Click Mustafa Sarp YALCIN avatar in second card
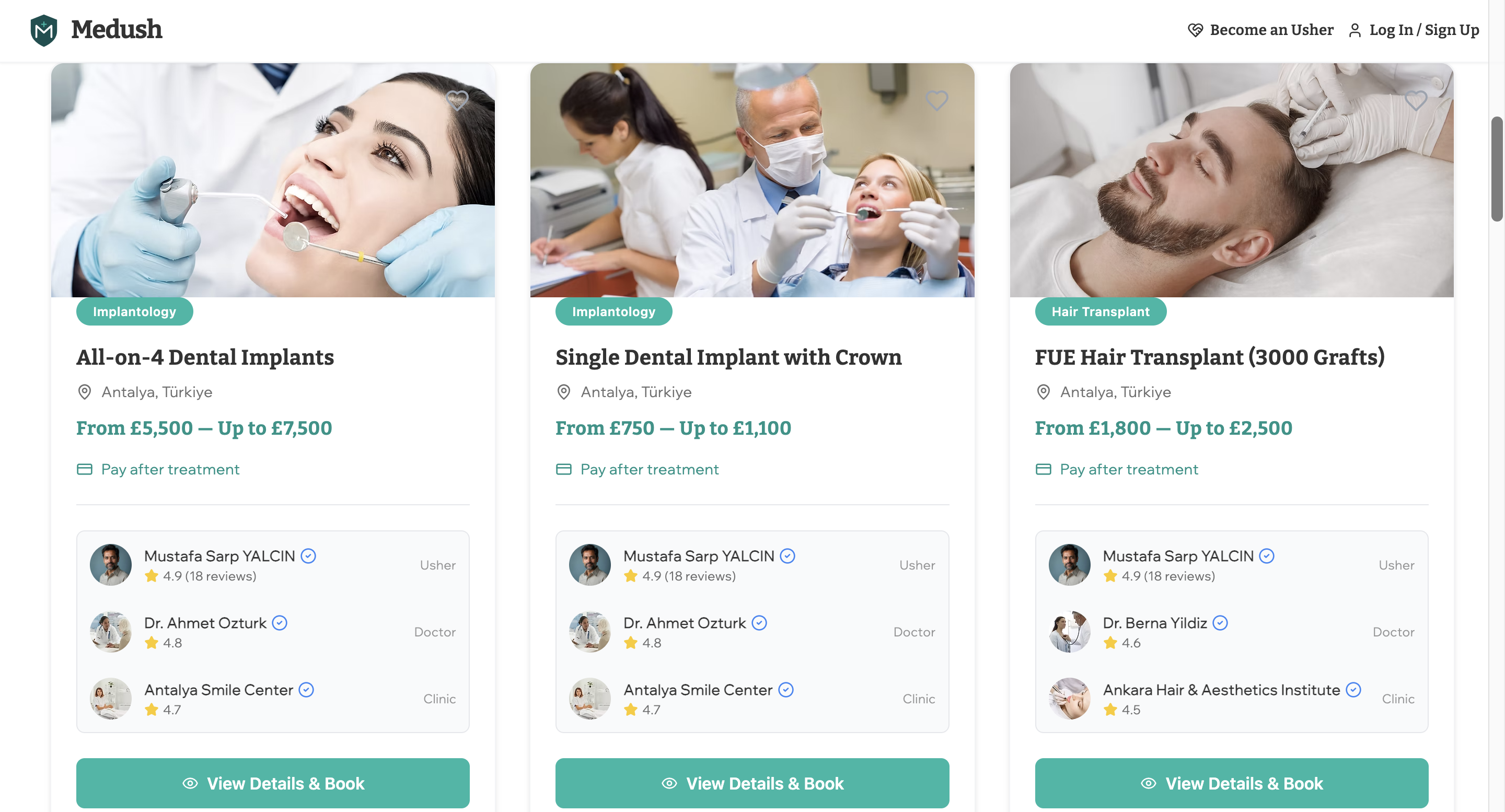 pyautogui.click(x=589, y=565)
